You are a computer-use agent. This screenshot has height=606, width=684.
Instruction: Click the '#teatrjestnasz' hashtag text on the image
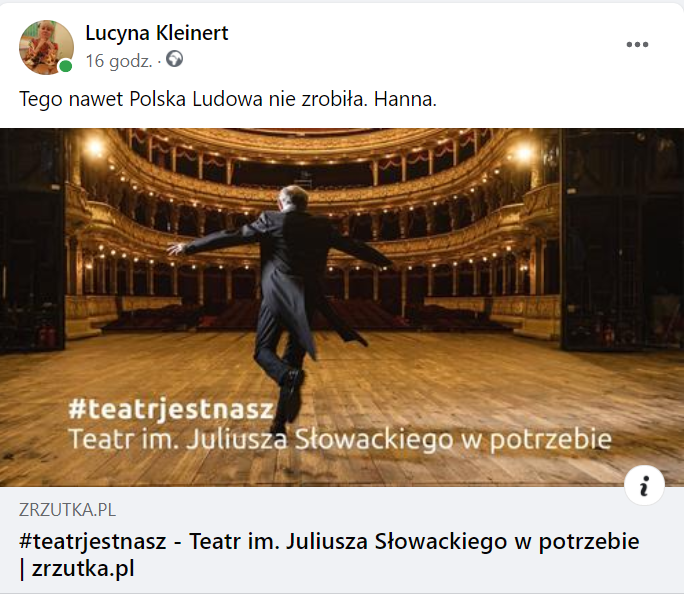click(x=171, y=410)
